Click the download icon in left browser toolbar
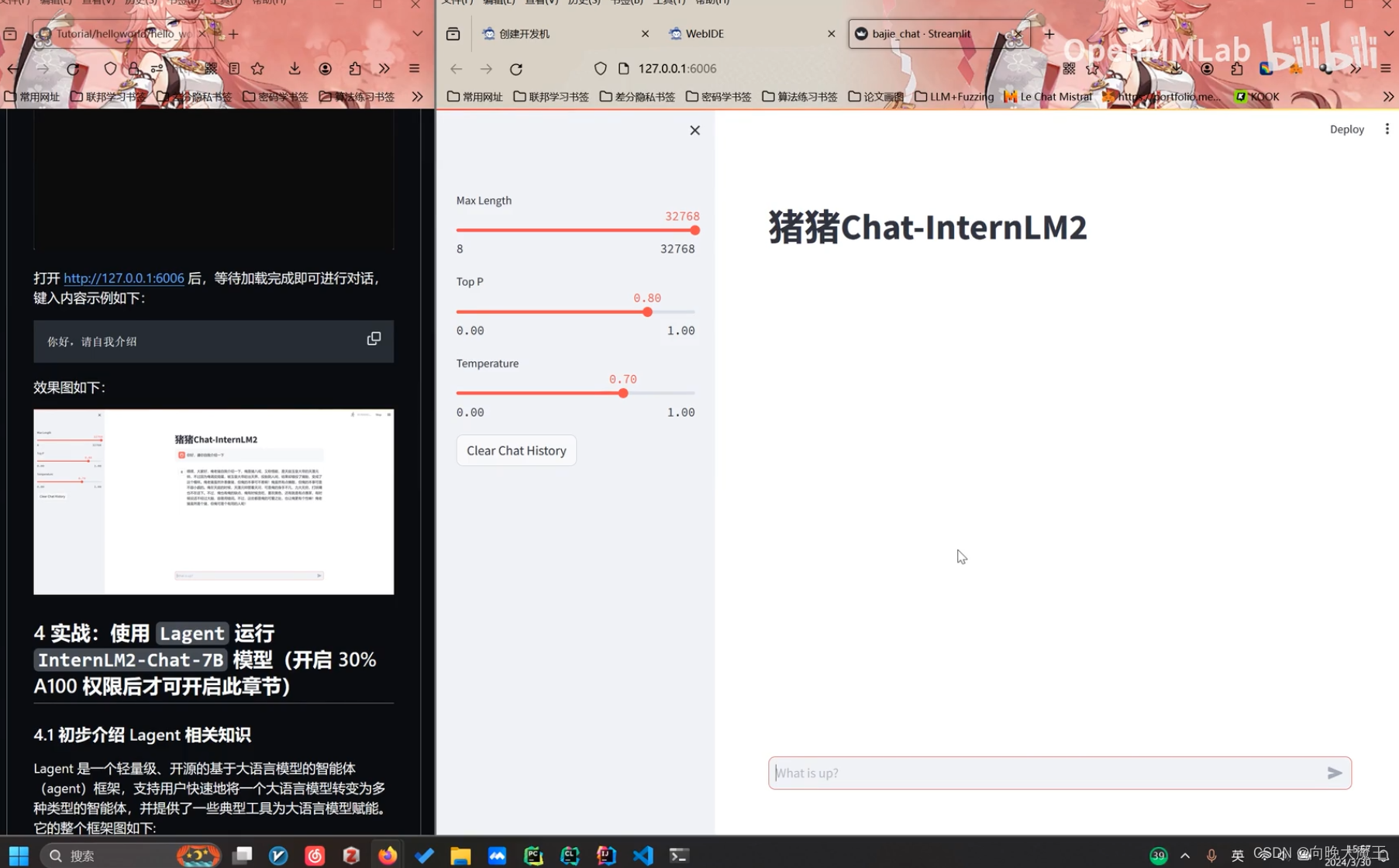 295,69
